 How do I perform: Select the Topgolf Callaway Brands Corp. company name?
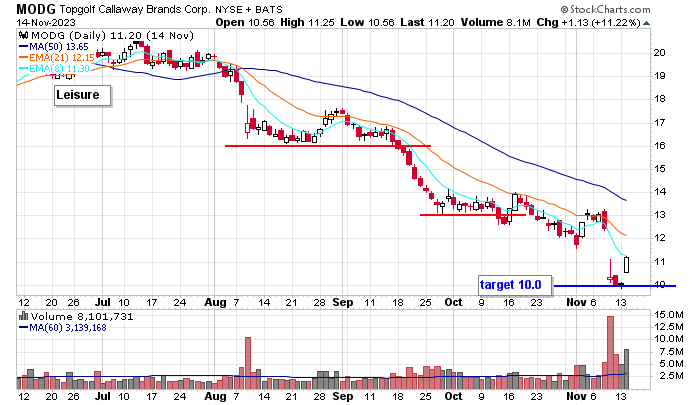(135, 9)
